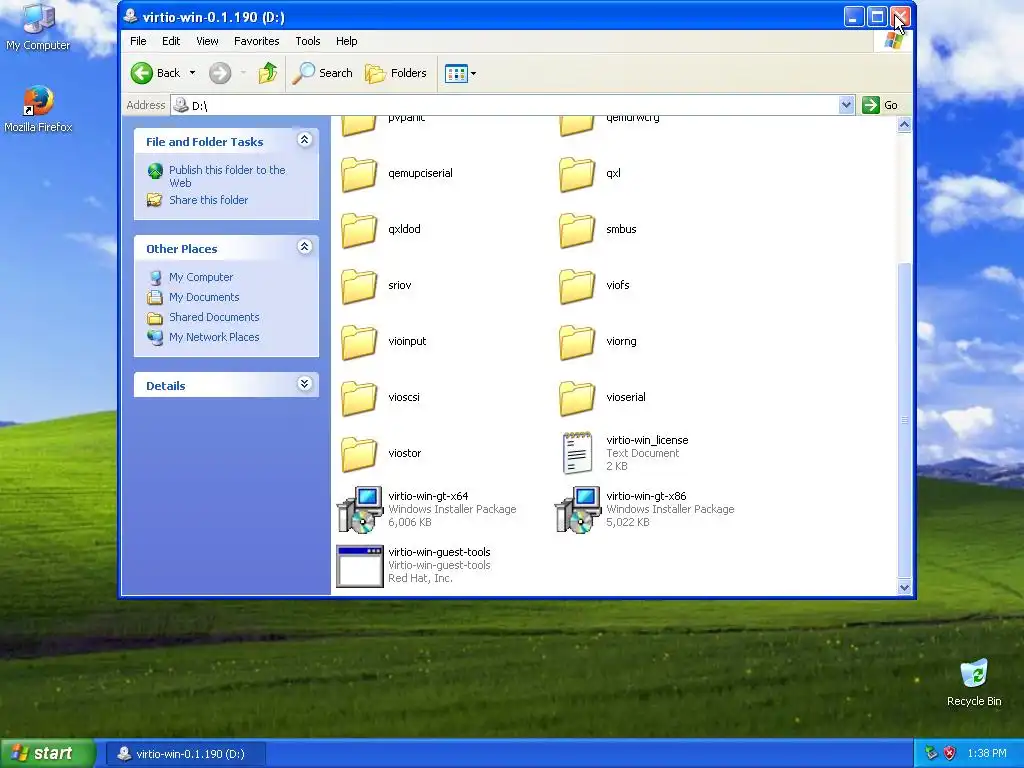Collapse the Other Places panel
1024x768 pixels.
pyautogui.click(x=304, y=247)
